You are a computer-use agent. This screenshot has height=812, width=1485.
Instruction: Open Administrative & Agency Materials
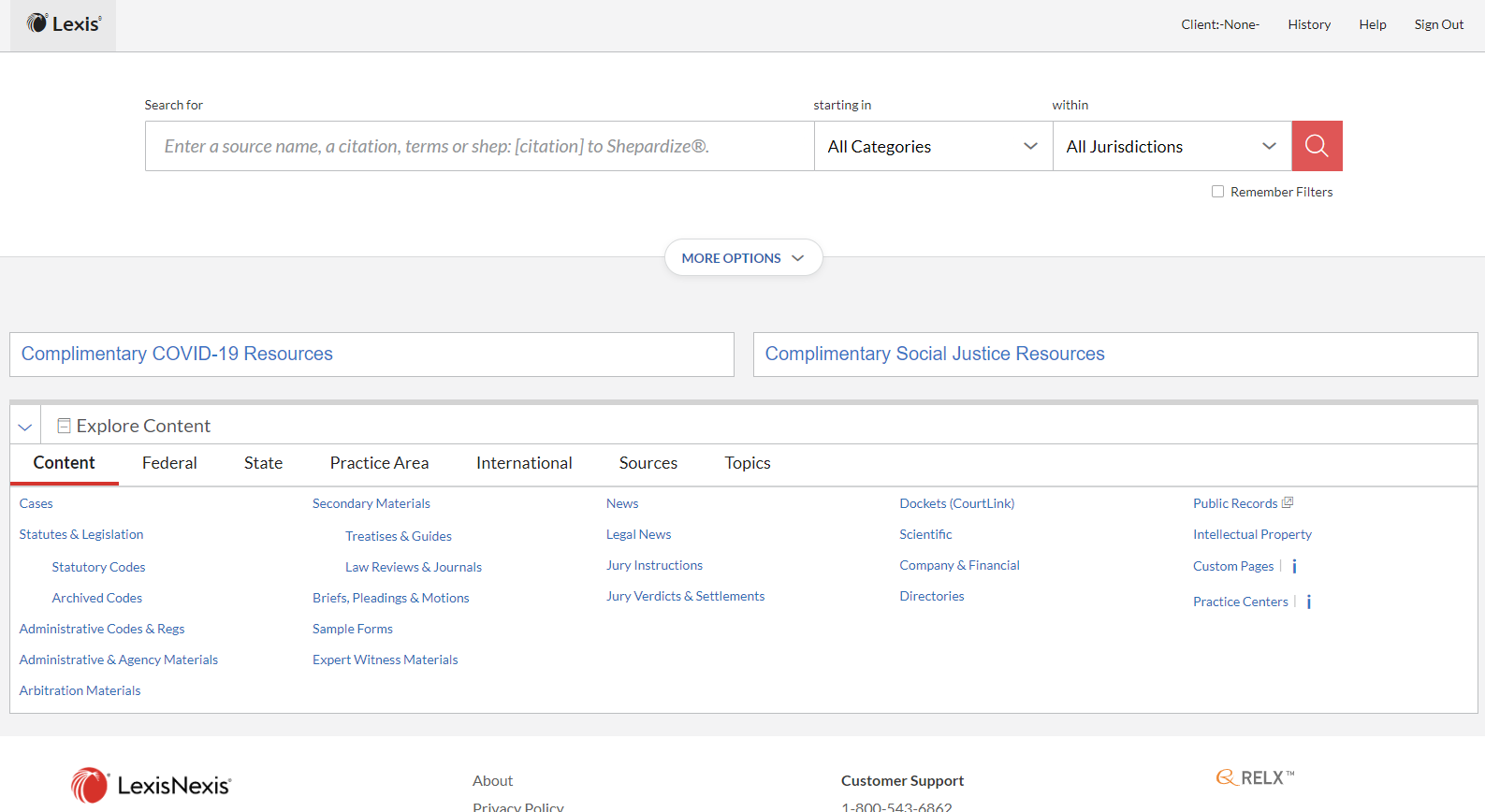pyautogui.click(x=119, y=660)
